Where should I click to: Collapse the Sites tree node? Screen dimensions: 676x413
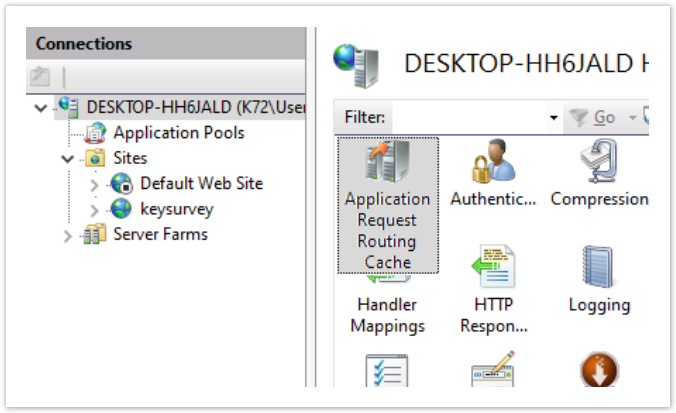point(67,159)
